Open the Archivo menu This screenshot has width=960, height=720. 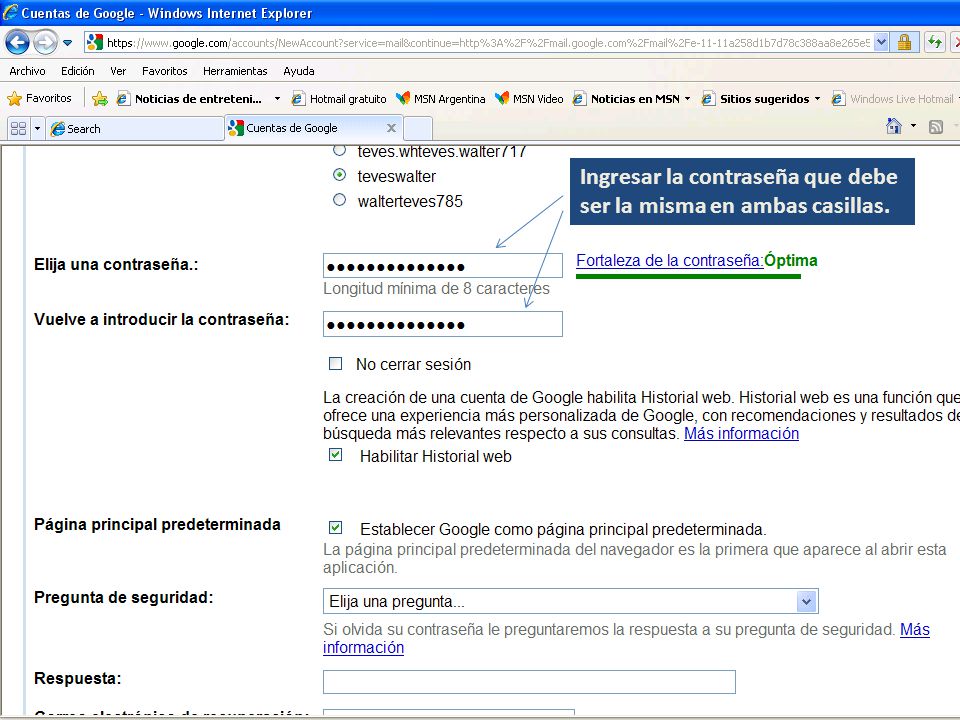tap(27, 71)
